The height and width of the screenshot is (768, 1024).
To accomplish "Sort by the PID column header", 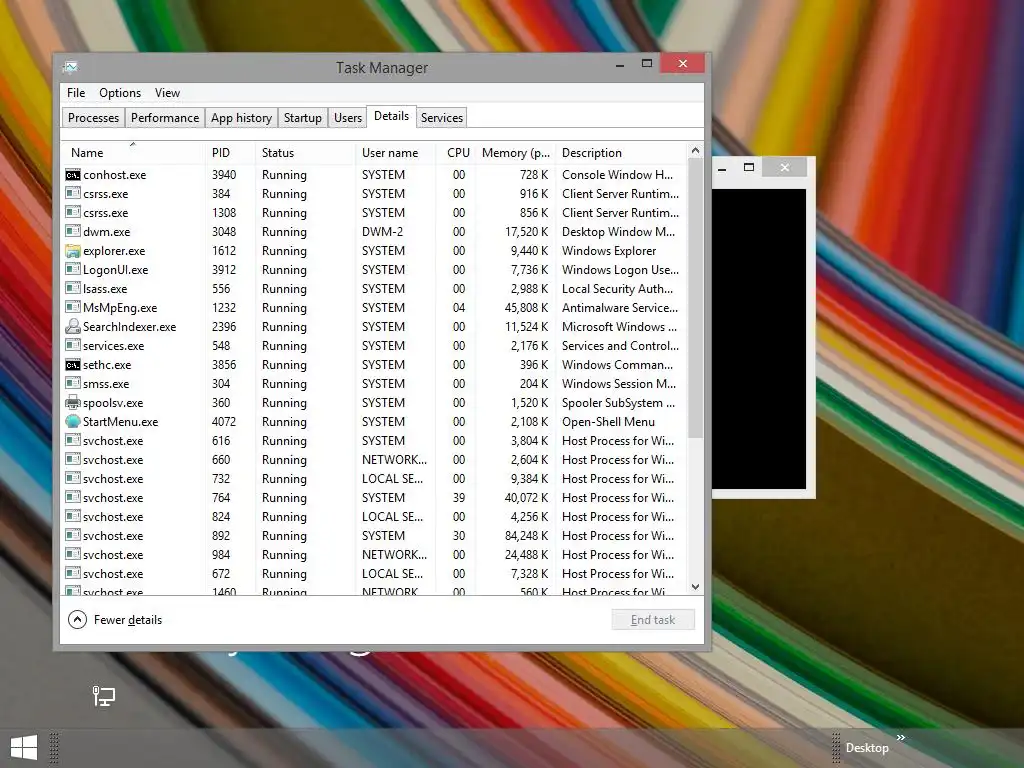I will pos(229,153).
